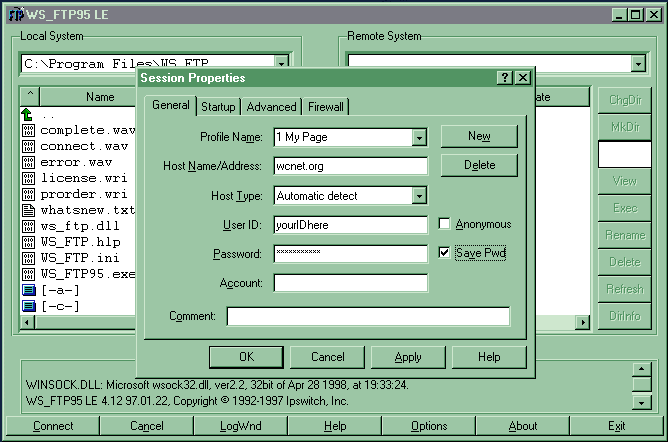The image size is (668, 442).
Task: Click the sort caret column header in local list
Action: click(30, 96)
